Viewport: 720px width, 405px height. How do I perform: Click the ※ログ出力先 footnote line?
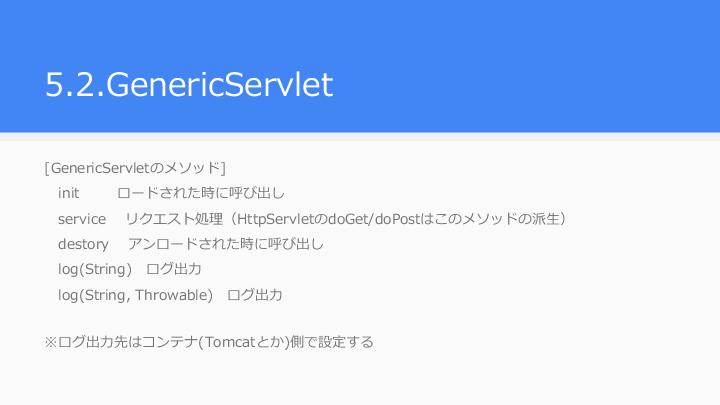pos(209,342)
